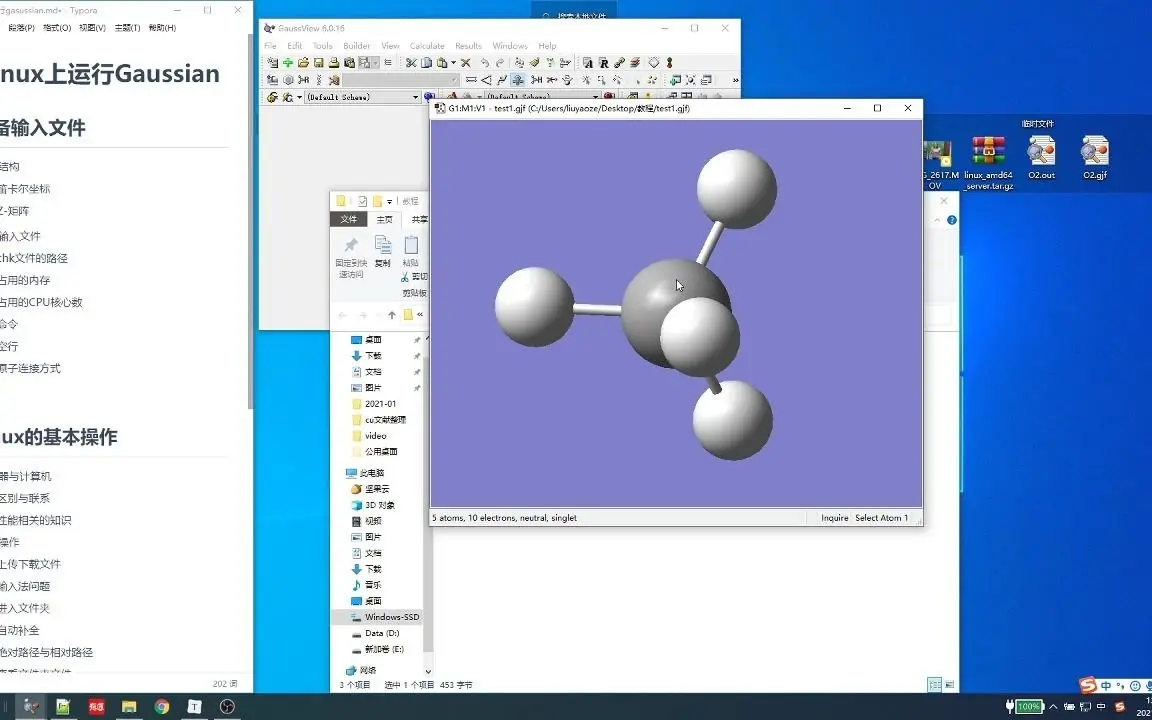This screenshot has width=1152, height=720.
Task: Open 文件 tab in Explorer ribbon
Action: [349, 219]
